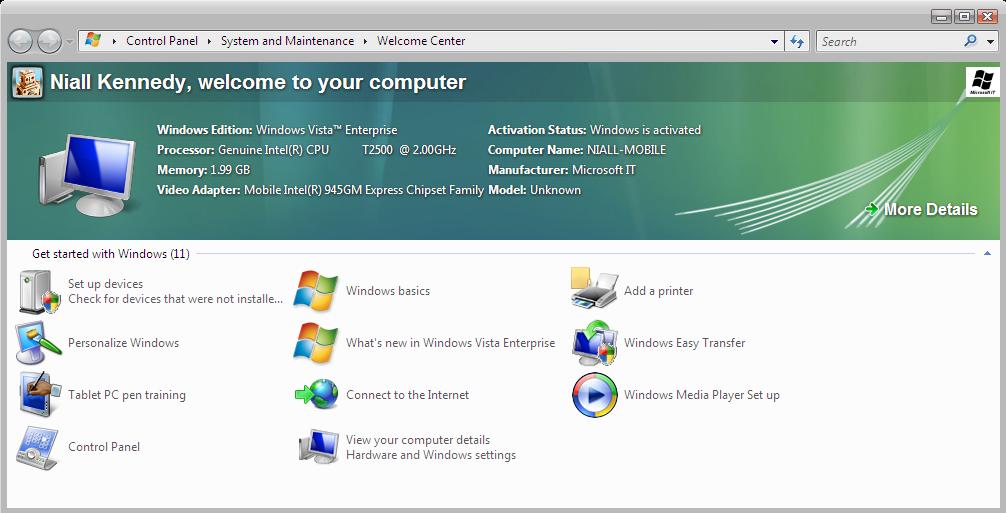The width and height of the screenshot is (1006, 513).
Task: Click Memory 1.99 GB text
Action: click(x=203, y=170)
